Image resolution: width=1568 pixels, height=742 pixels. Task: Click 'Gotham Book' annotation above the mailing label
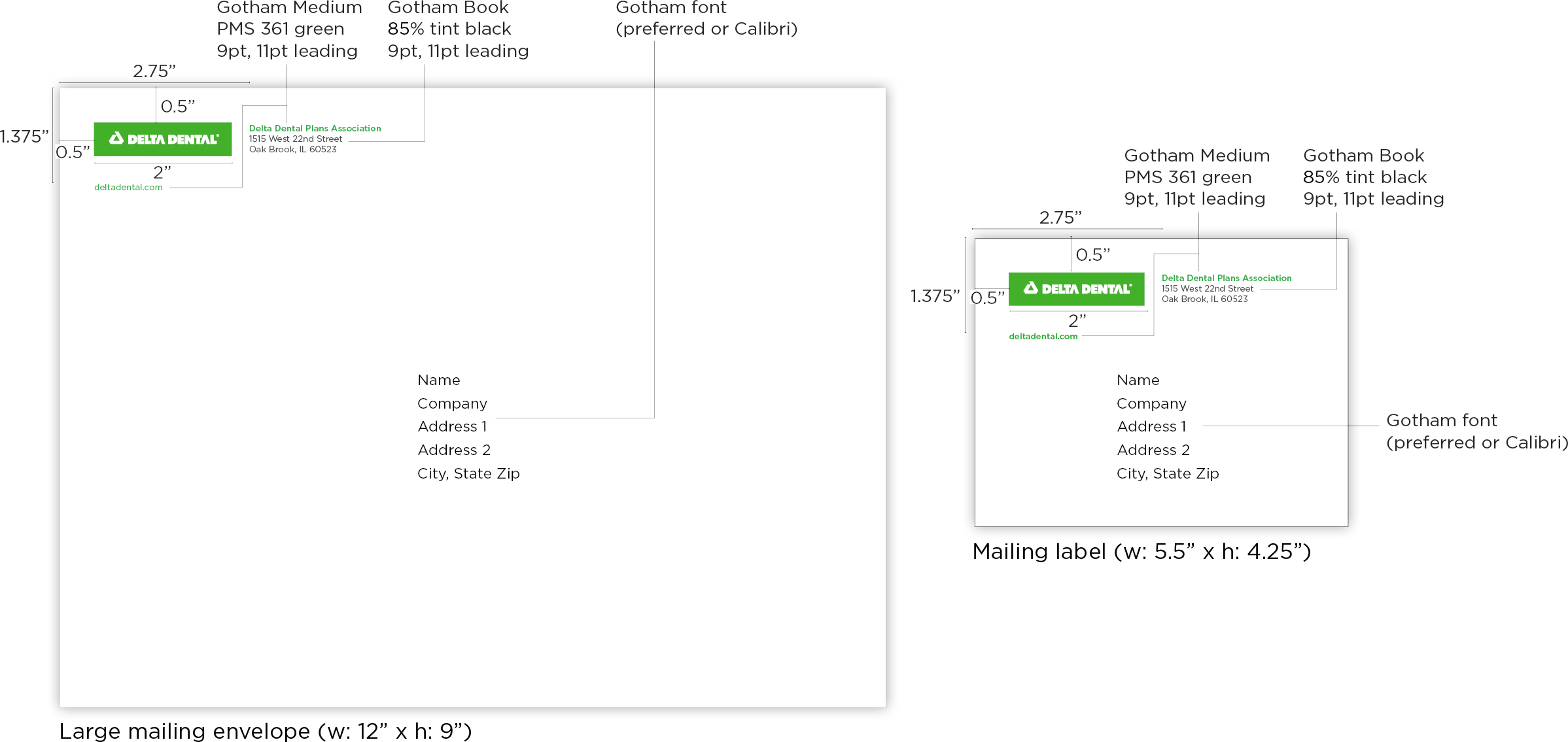click(x=1363, y=156)
